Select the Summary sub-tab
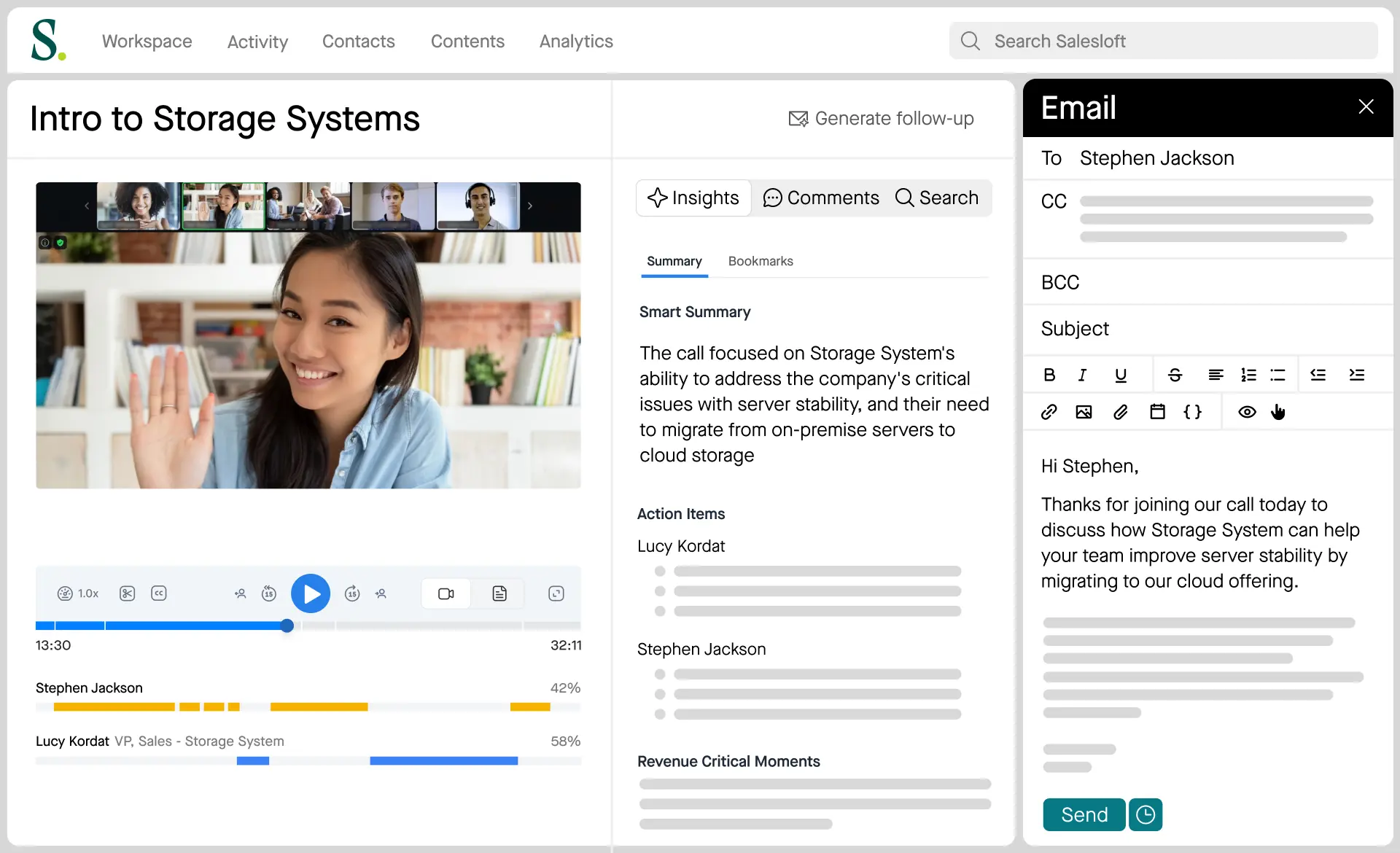The width and height of the screenshot is (1400, 853). pos(674,261)
